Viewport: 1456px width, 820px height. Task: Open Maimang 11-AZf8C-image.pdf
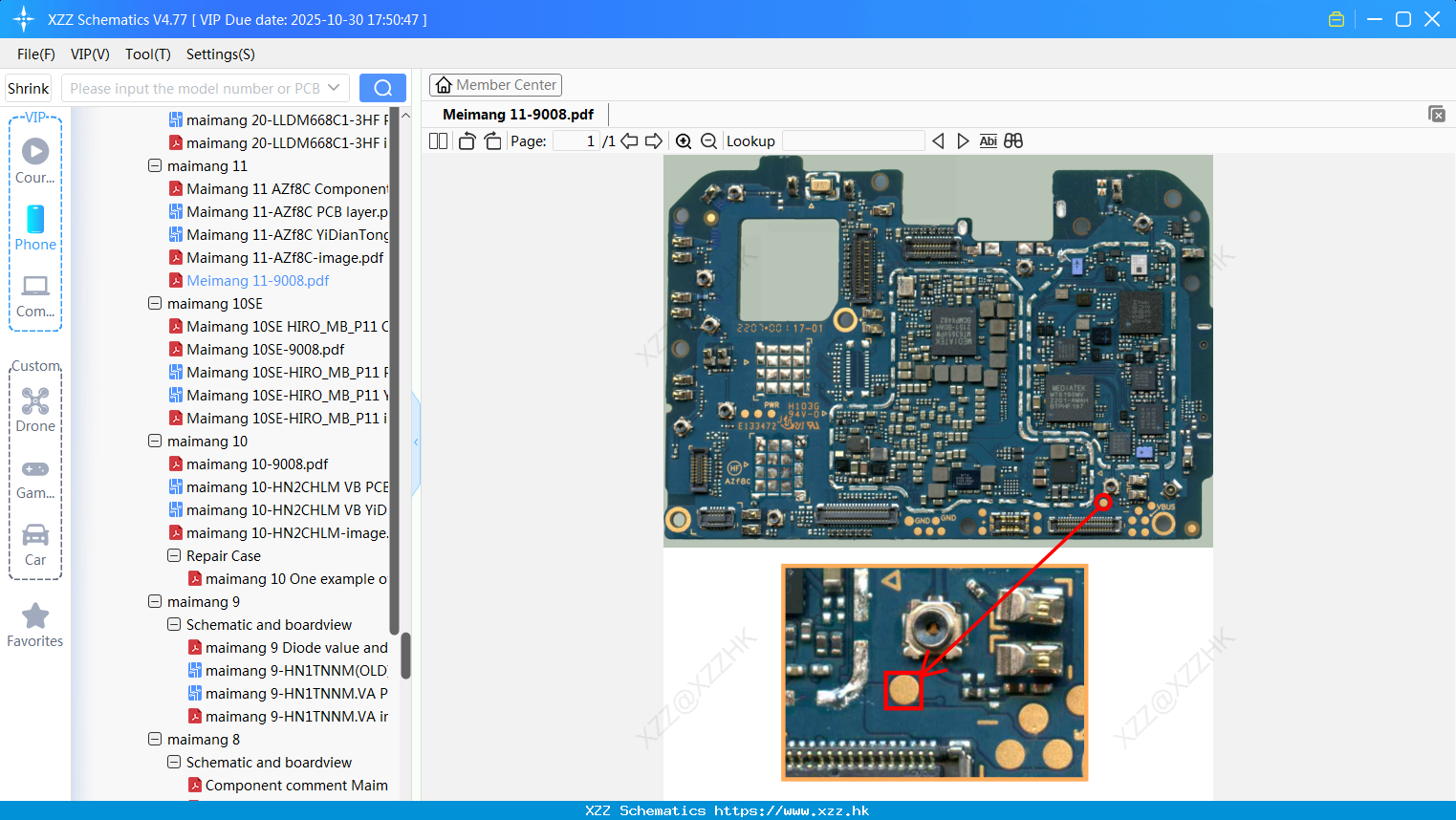(x=277, y=257)
